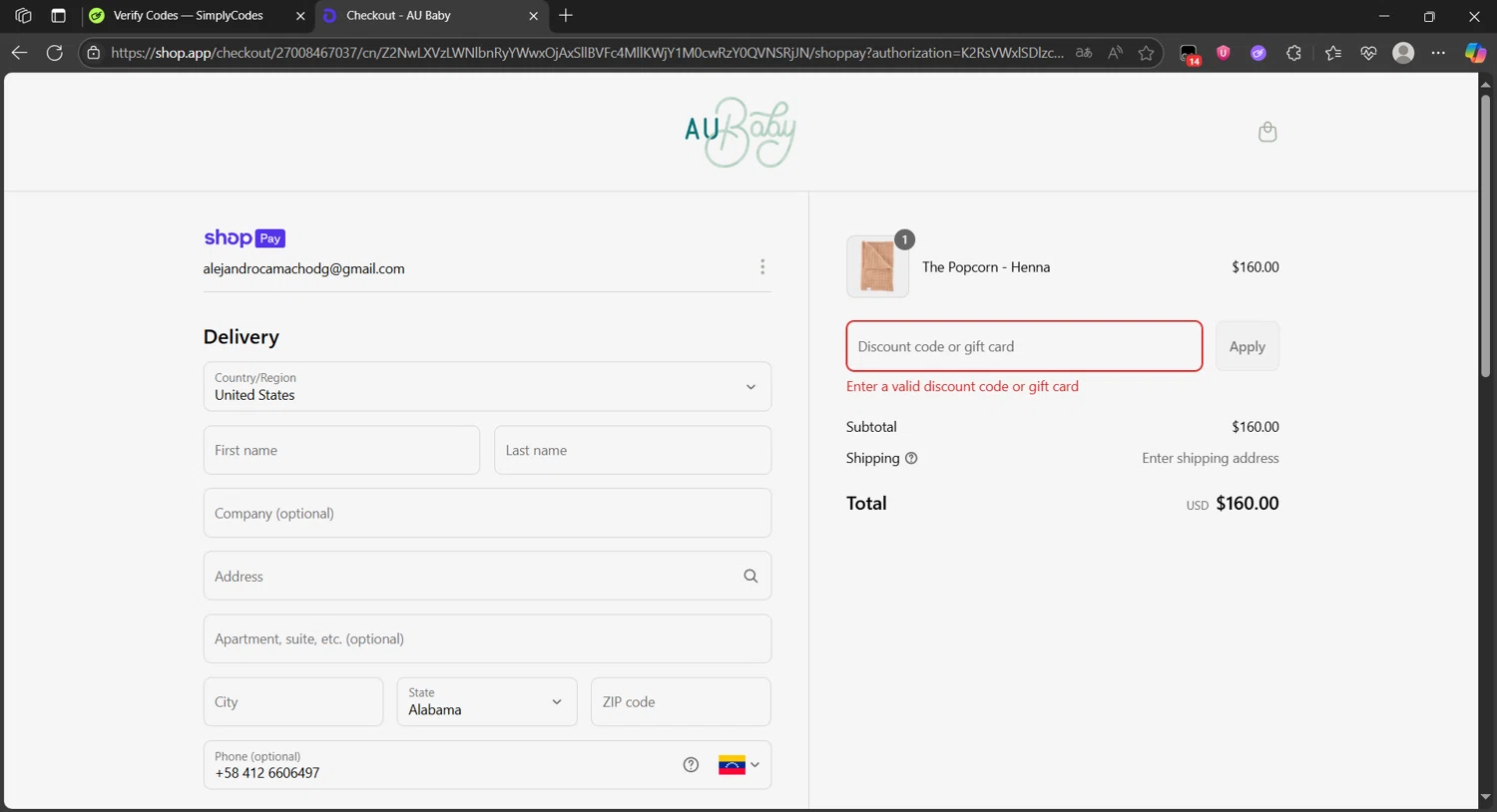Open the browser profile avatar
The width and height of the screenshot is (1497, 812).
point(1403,53)
